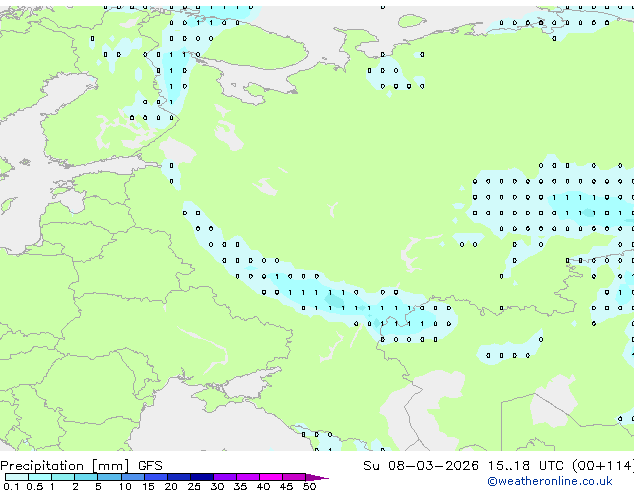Pick the palest 0.1–0.5 mm legend swatch
The width and height of the screenshot is (634, 490).
17,477
